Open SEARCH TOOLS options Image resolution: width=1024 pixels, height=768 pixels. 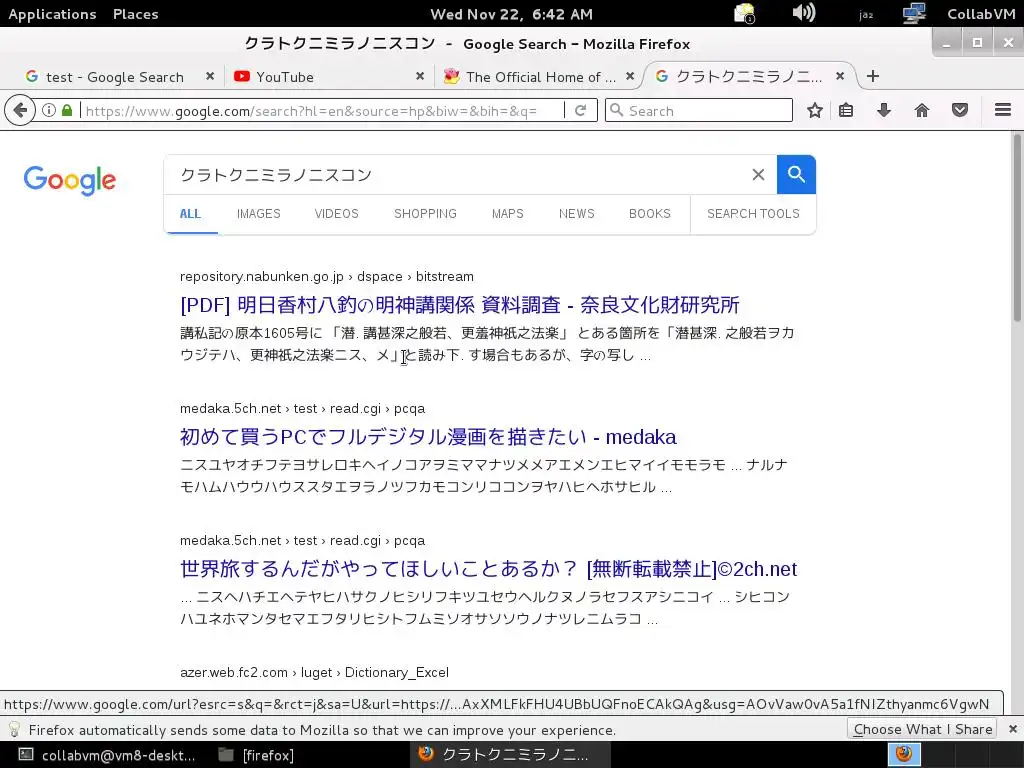[753, 214]
